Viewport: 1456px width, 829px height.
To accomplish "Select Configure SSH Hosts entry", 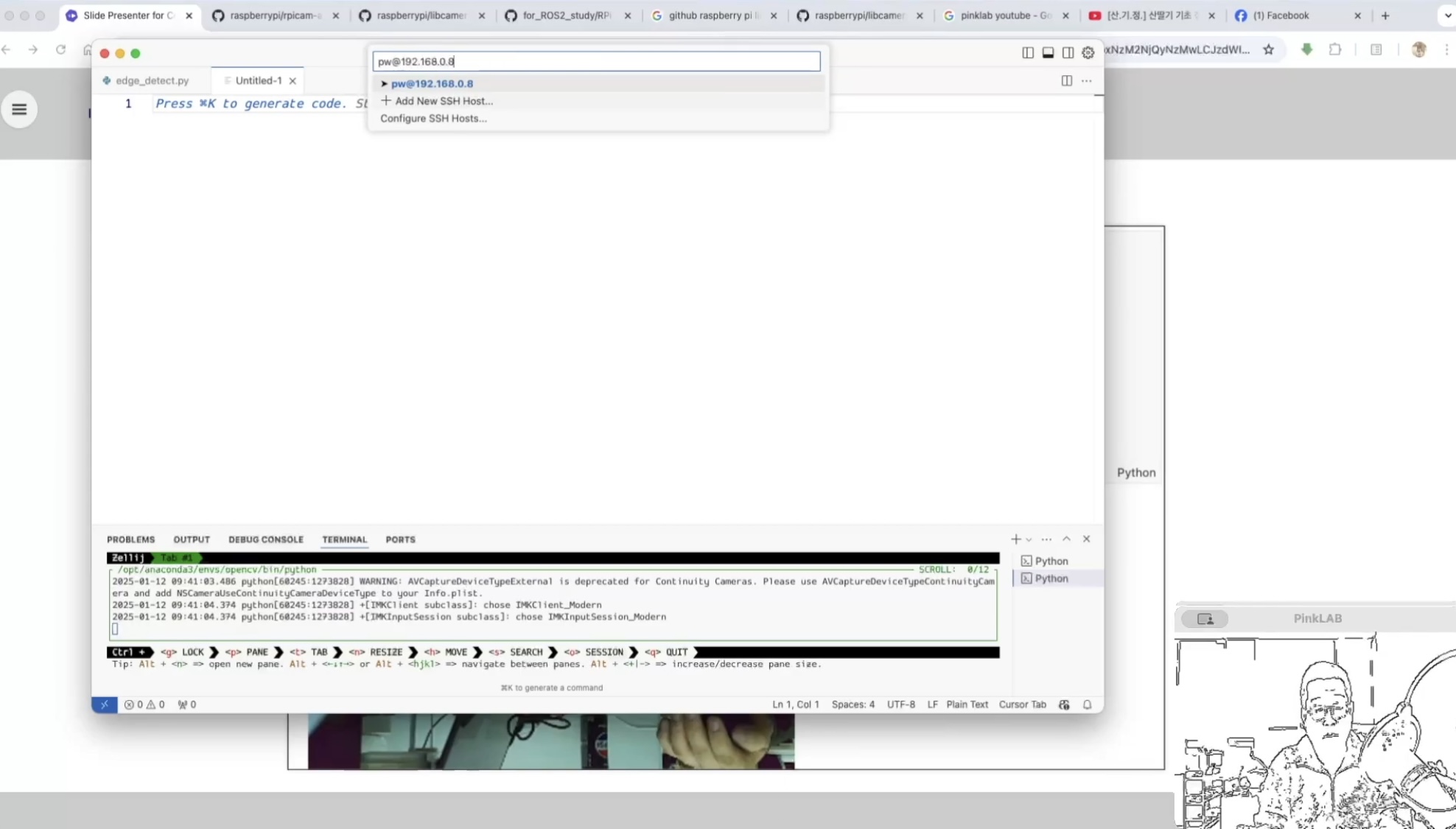I will [433, 118].
